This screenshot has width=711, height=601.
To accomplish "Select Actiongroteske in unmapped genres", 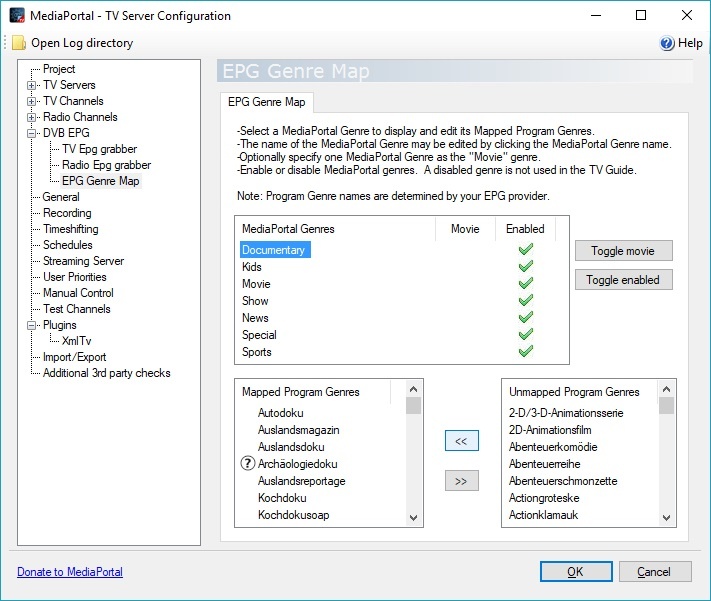I will 544,498.
